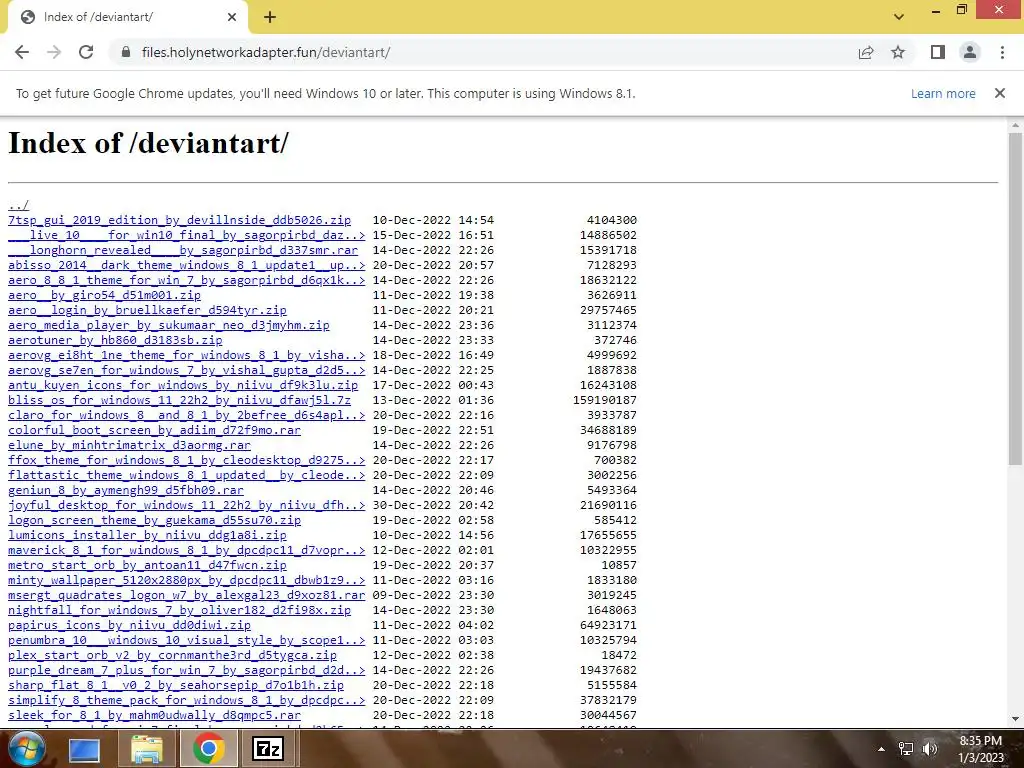Download aero_media_player by sukumaar_neo zip

(x=168, y=325)
